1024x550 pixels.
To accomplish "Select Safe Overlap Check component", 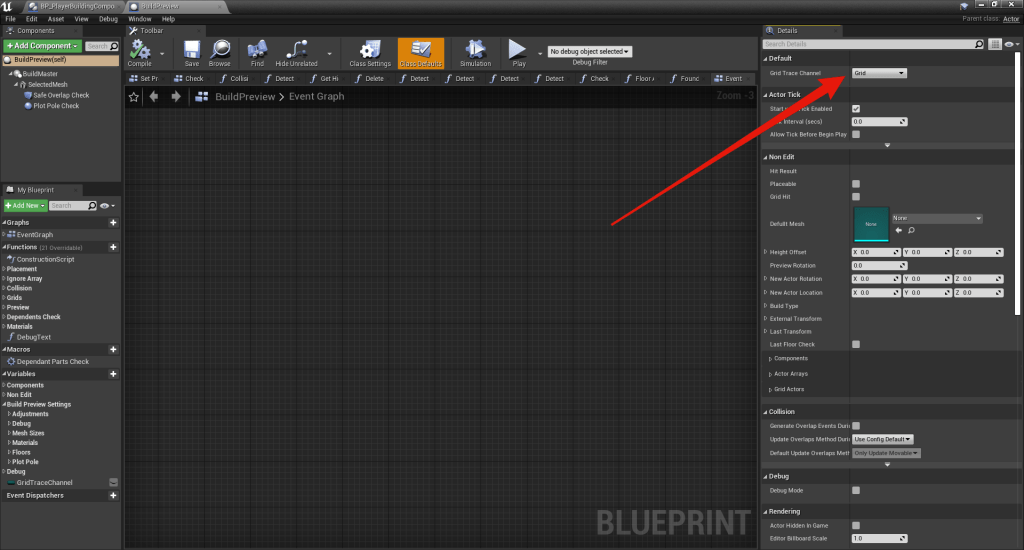I will tap(61, 95).
